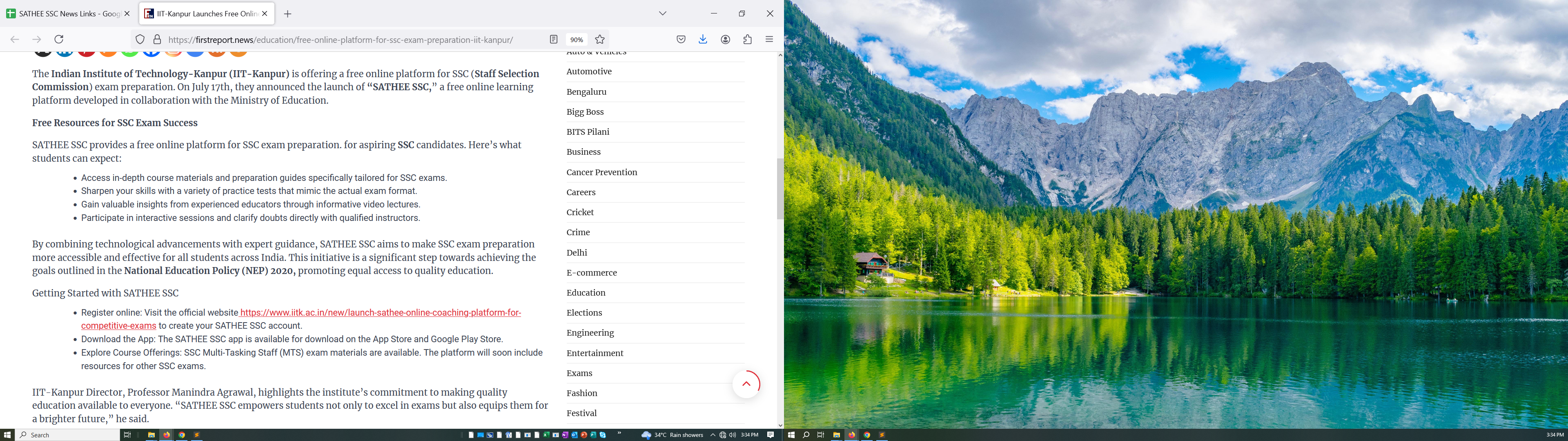Screen dimensions: 1568x441
Task: Open the Engineering category link
Action: pos(590,333)
